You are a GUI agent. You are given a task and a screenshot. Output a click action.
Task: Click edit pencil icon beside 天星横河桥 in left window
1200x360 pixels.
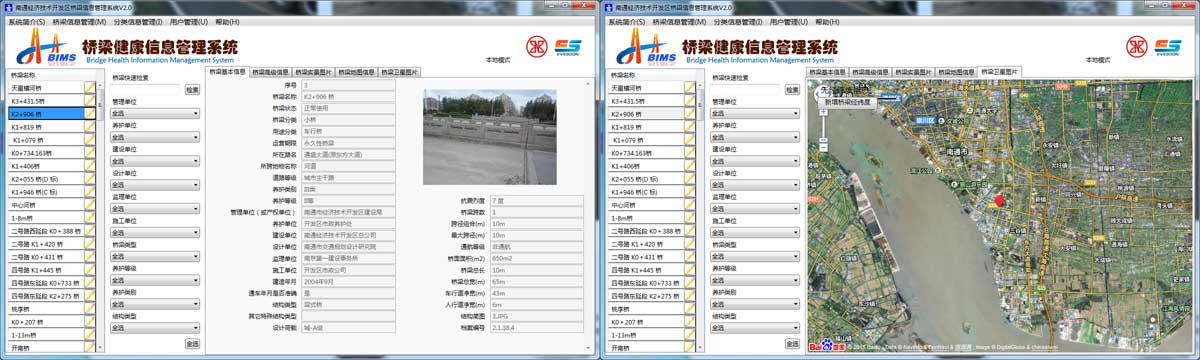pos(90,88)
